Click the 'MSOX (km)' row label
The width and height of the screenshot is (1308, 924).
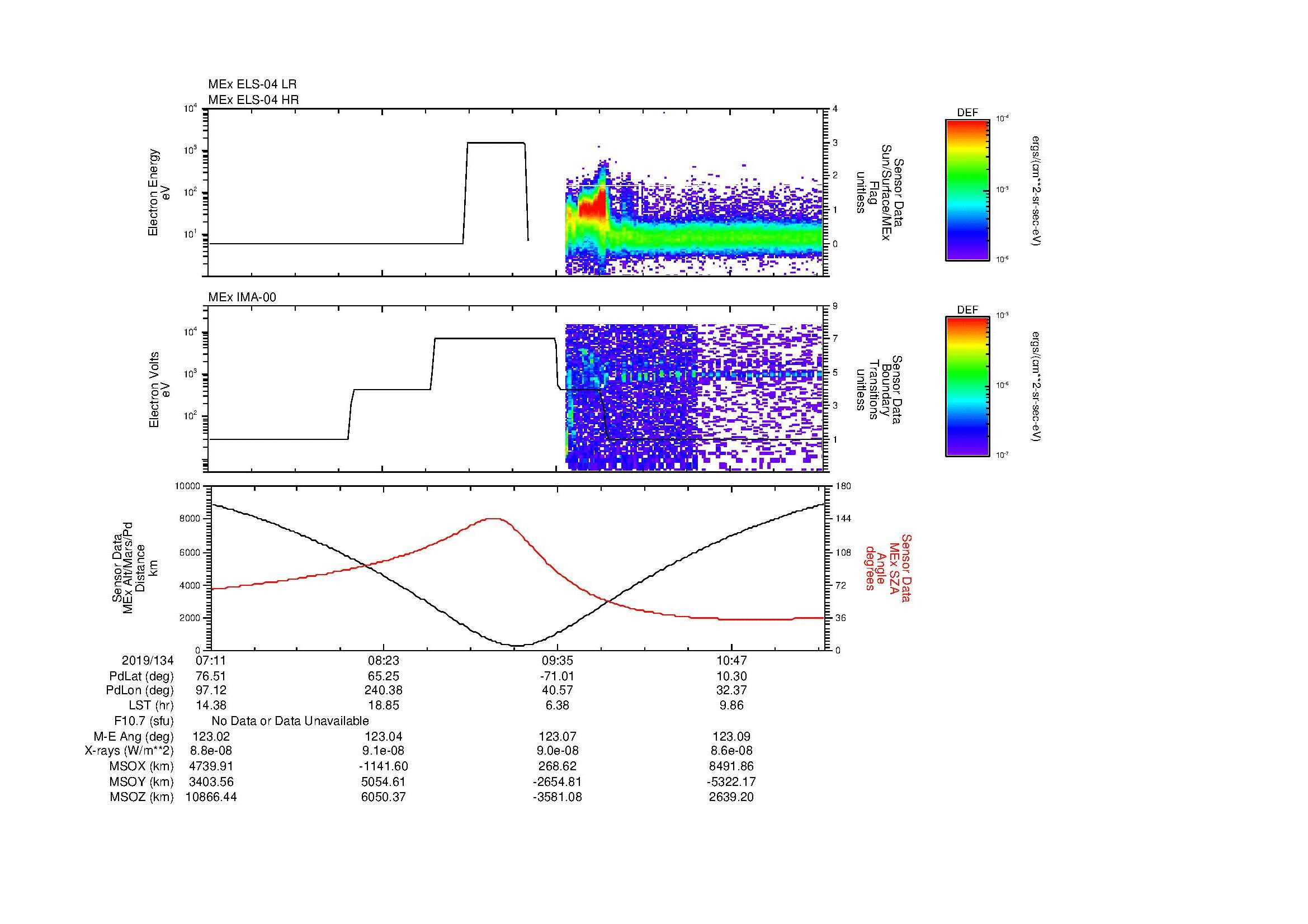coord(142,766)
